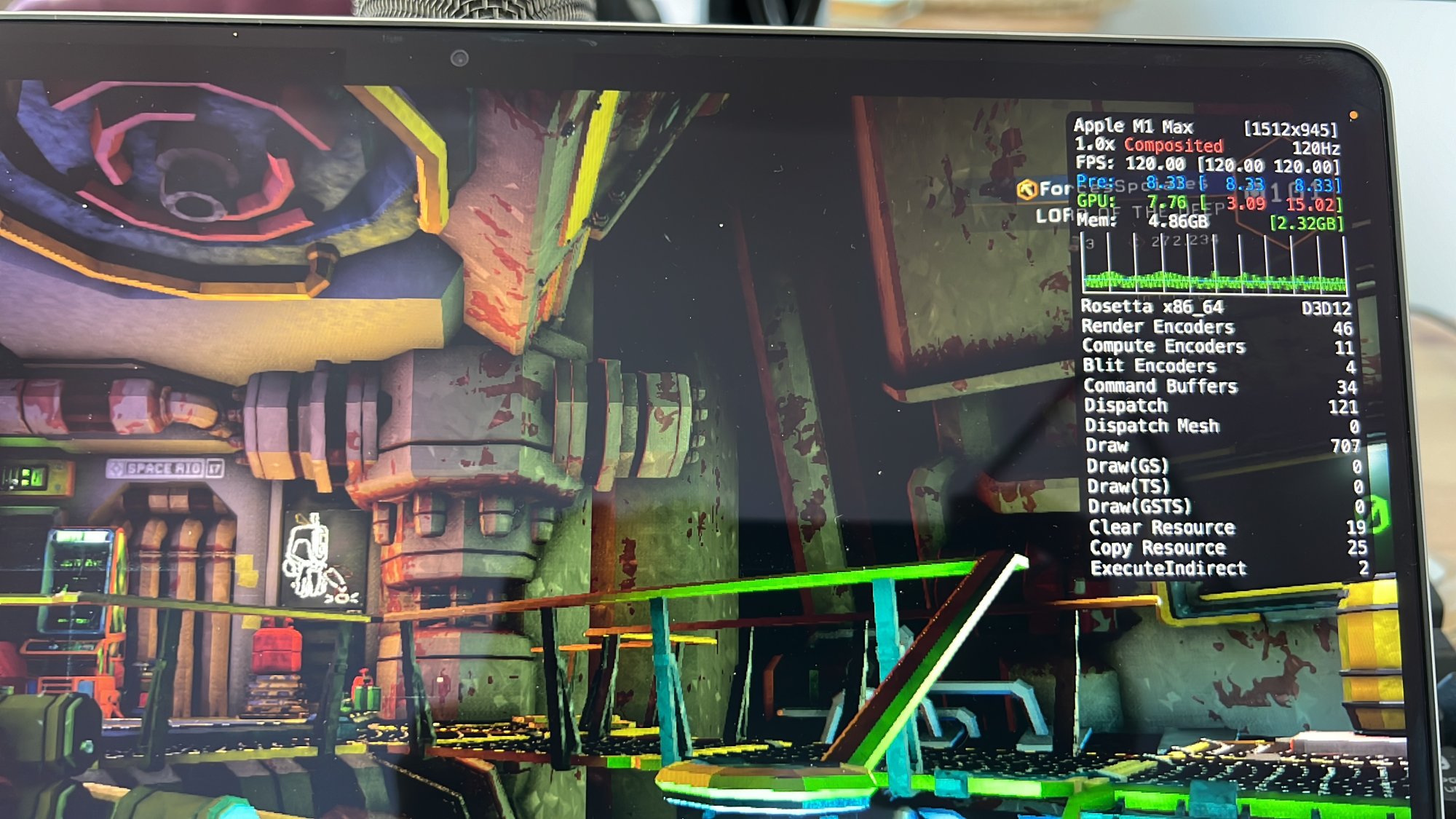Click the 'Blit Encoders' row label
Screen dimensions: 1456x819
click(x=1150, y=365)
